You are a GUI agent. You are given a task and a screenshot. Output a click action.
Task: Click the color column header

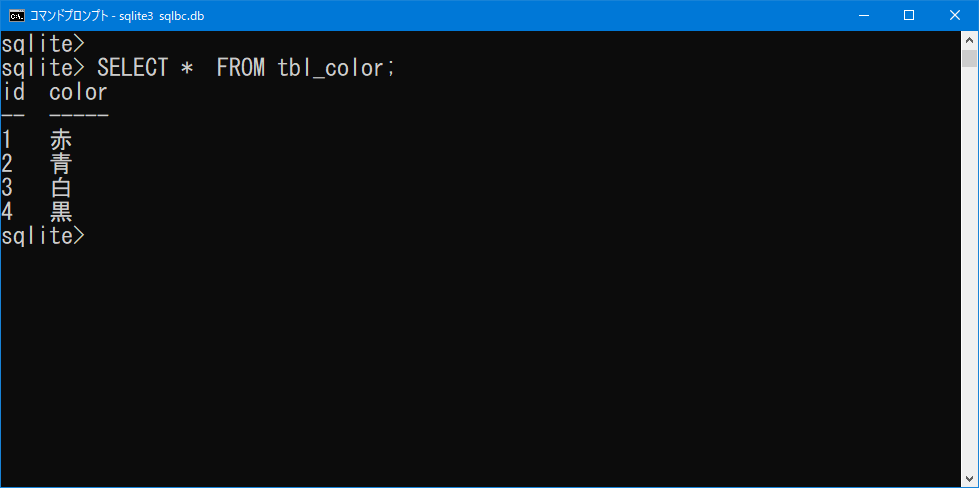point(79,92)
